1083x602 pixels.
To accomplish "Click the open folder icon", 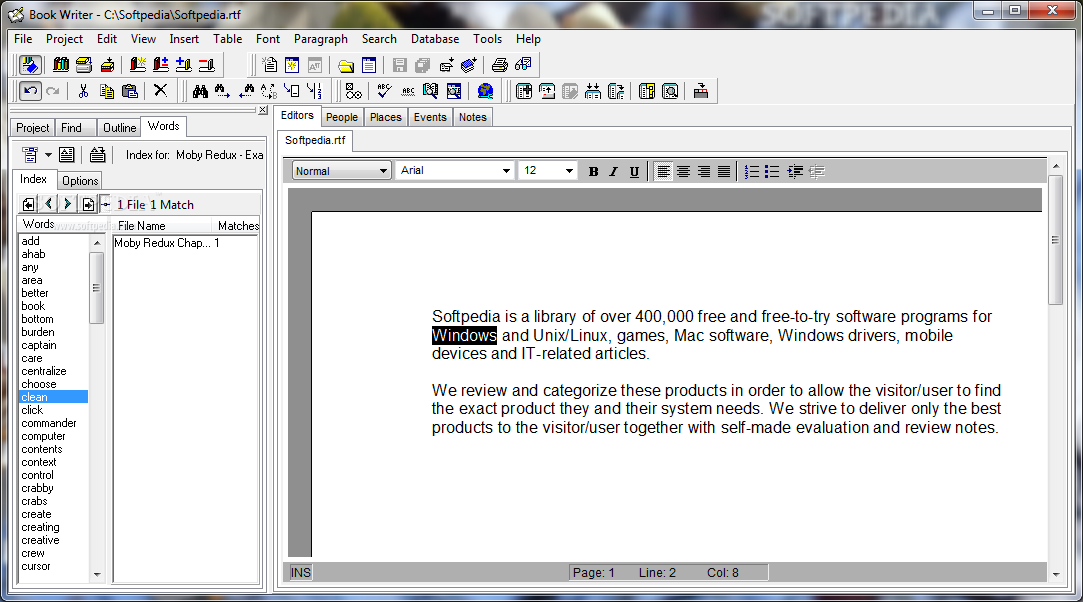I will 346,65.
